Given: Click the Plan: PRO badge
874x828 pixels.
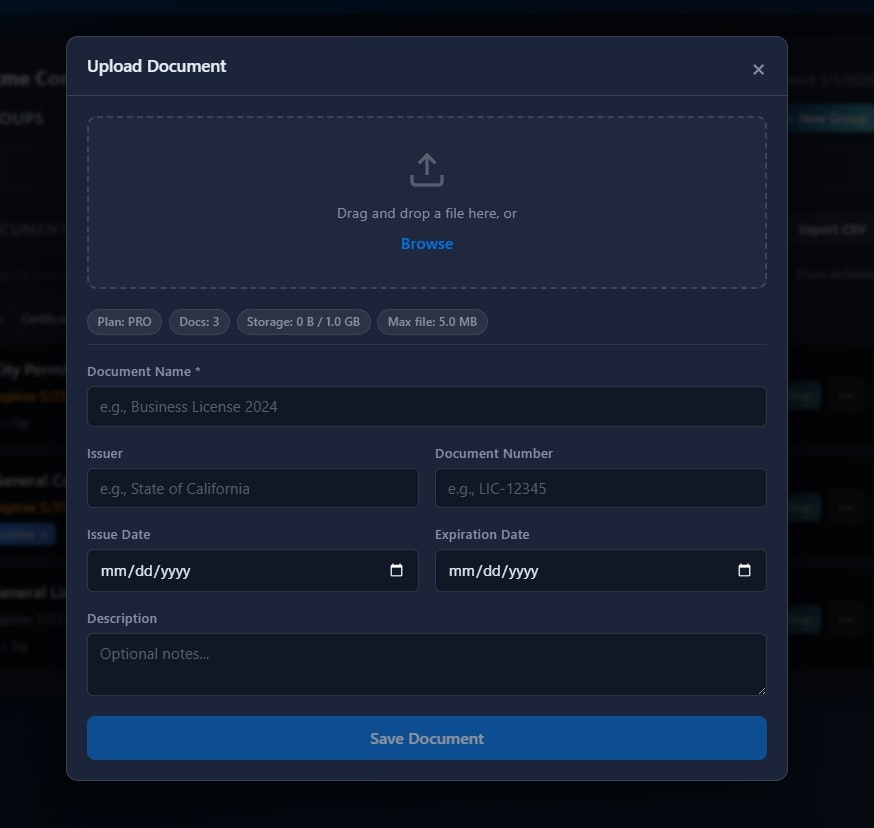Looking at the screenshot, I should 124,322.
